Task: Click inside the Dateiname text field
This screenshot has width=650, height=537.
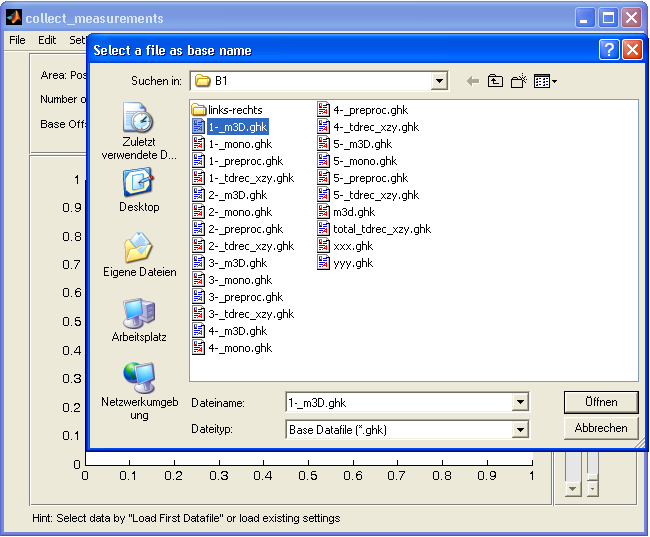Action: (399, 402)
